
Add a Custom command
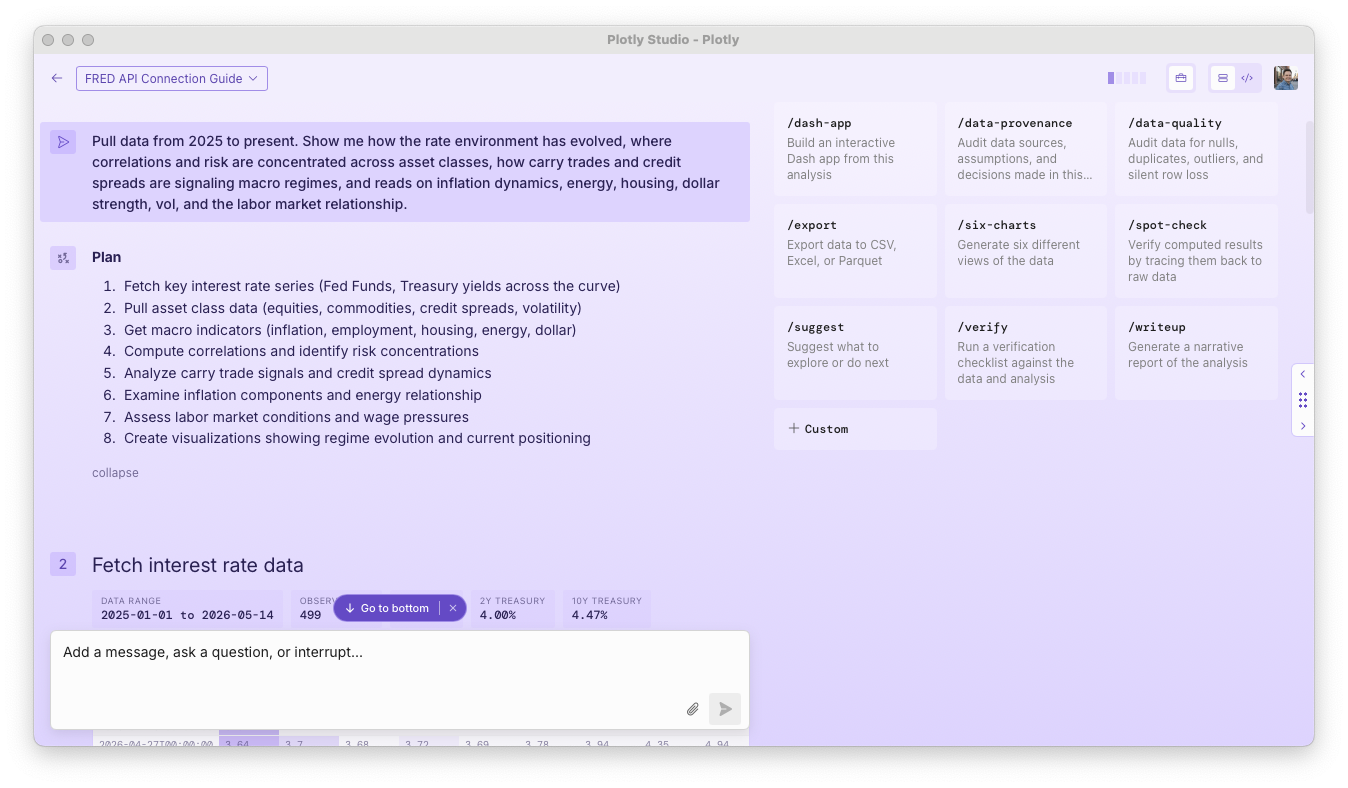(856, 429)
